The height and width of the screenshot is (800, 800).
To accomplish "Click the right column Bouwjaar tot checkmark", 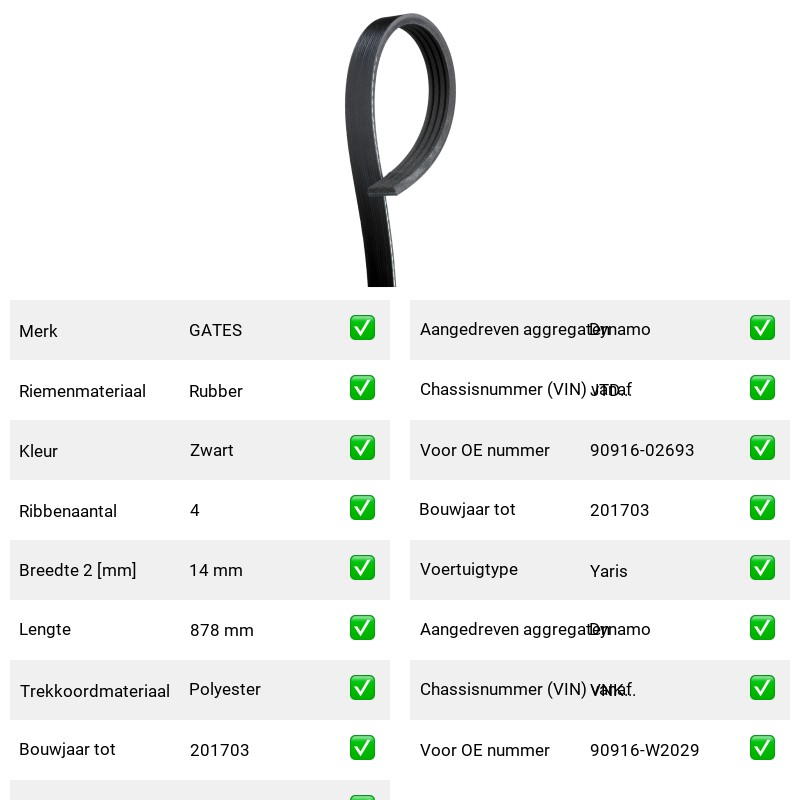I will tap(762, 508).
